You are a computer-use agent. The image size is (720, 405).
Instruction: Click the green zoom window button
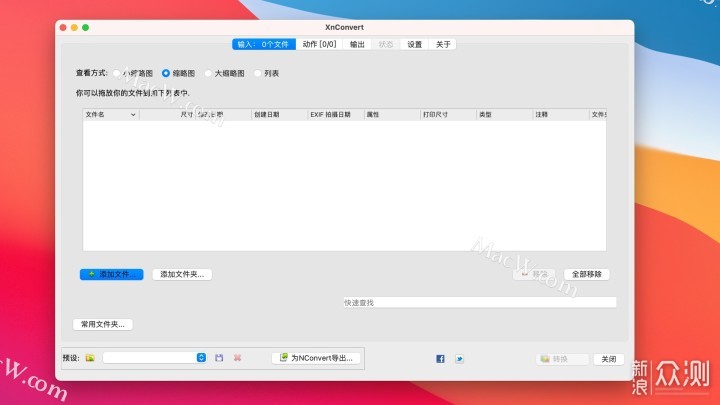click(x=85, y=28)
